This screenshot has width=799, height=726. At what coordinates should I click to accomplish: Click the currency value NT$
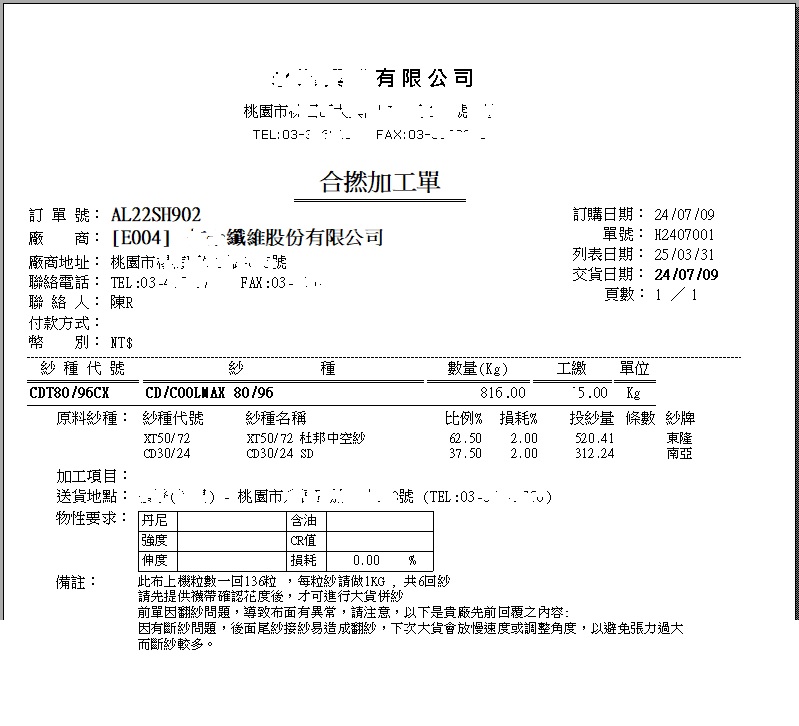click(122, 343)
